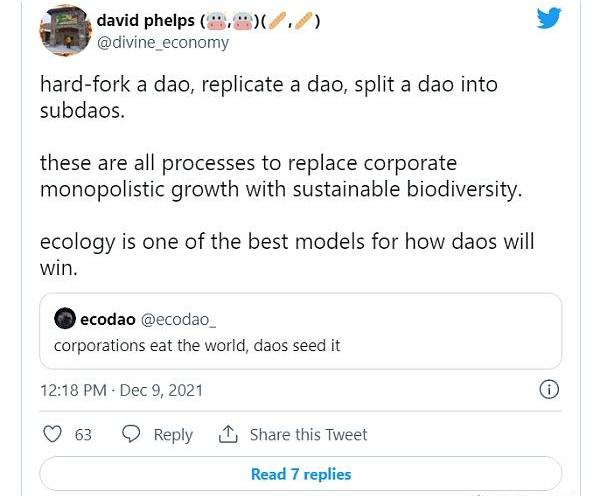Click the share upload arrow icon

(227, 434)
